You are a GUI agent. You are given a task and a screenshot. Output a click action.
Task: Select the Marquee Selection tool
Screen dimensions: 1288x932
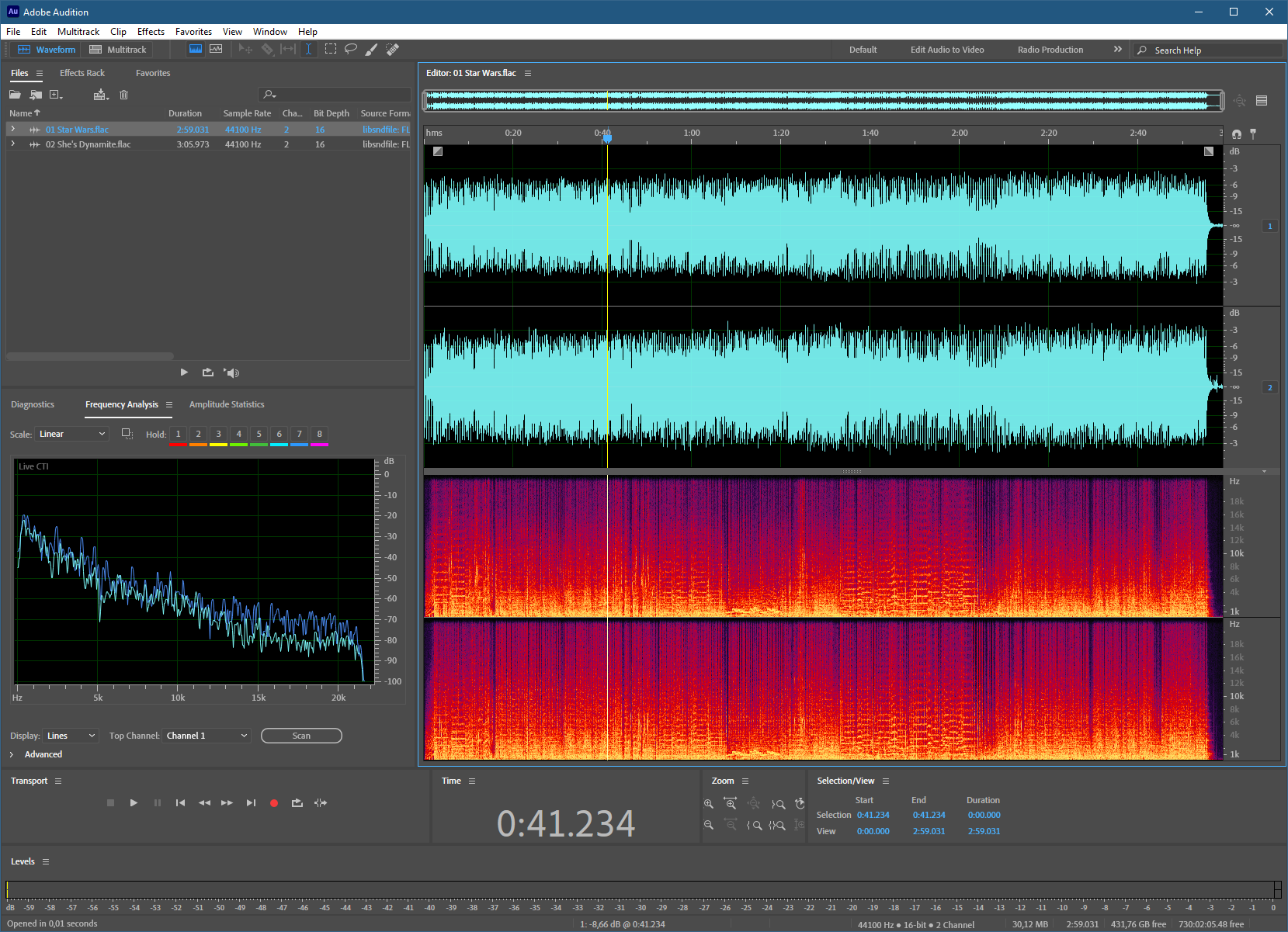pyautogui.click(x=331, y=49)
